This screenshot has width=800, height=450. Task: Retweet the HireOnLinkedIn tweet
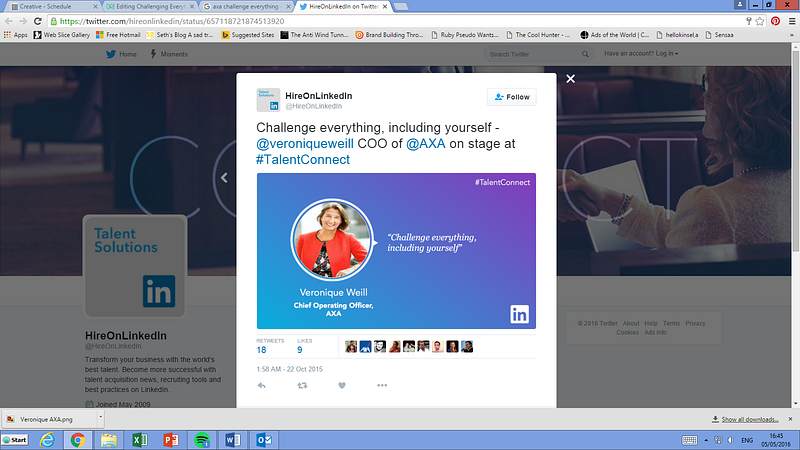coord(302,385)
